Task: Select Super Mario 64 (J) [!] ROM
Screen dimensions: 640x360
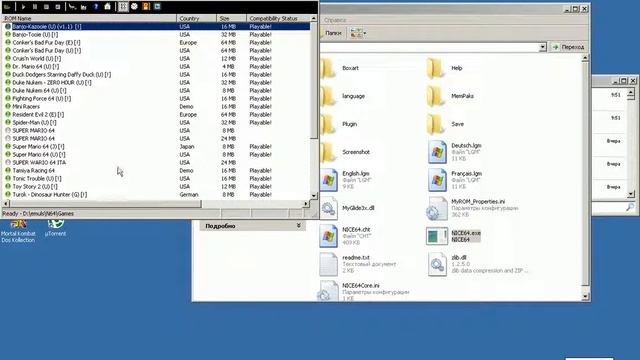Action: [157, 147]
